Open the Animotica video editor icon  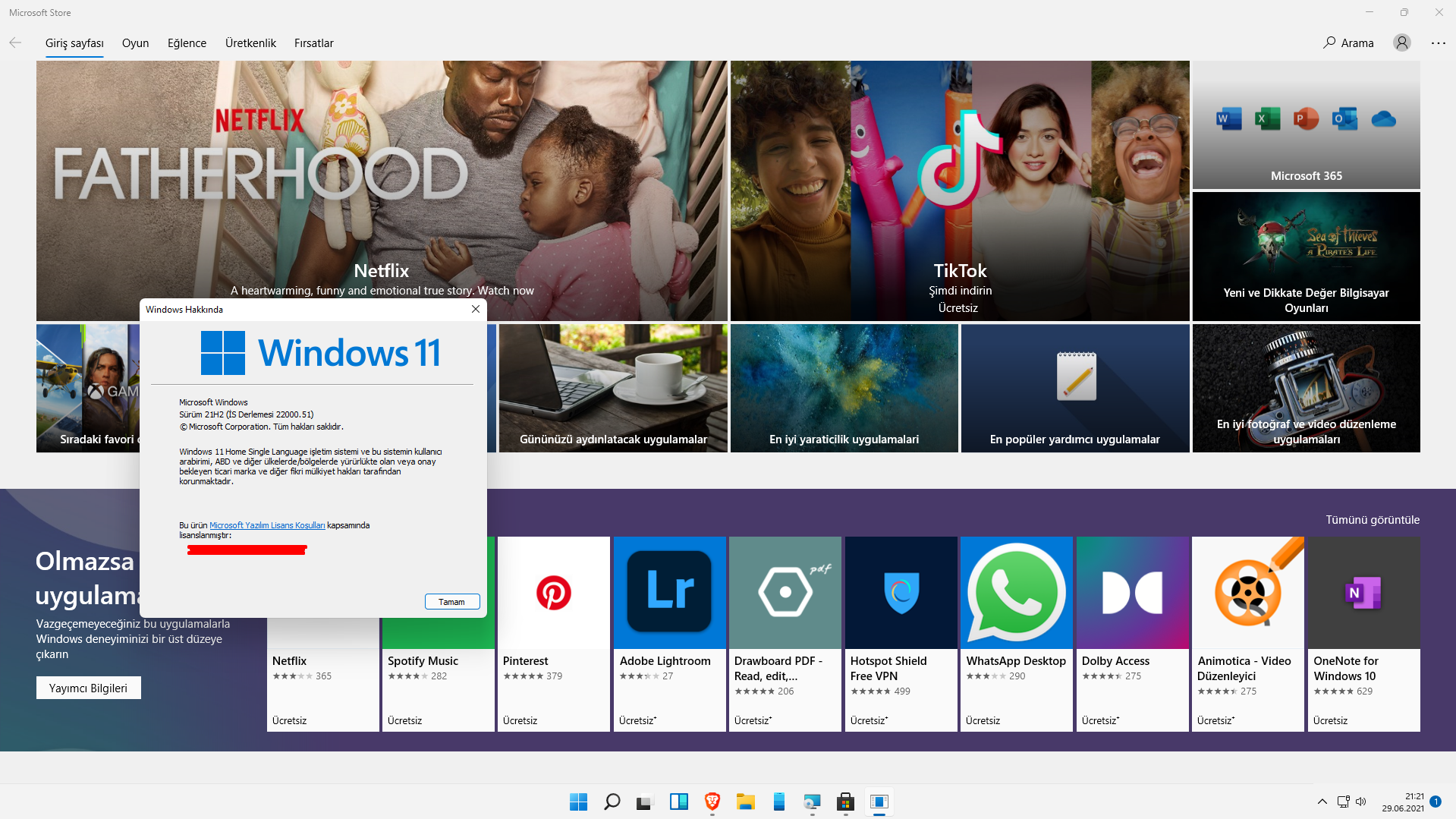pos(1248,593)
